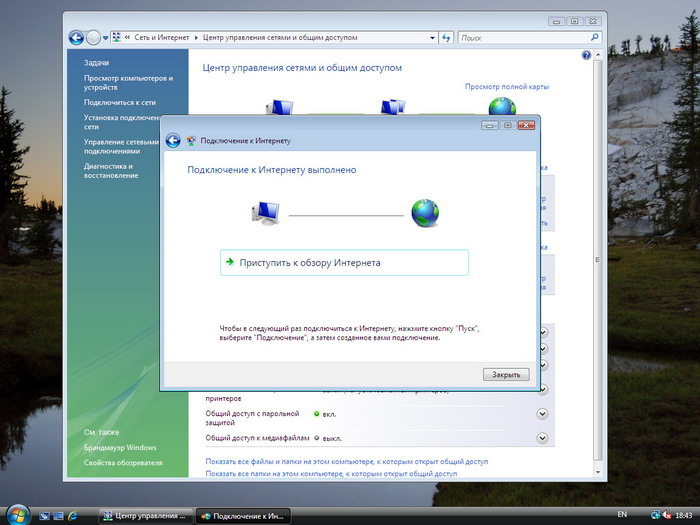Click the Закрыть button
Viewport: 700px width, 525px height.
click(x=506, y=375)
